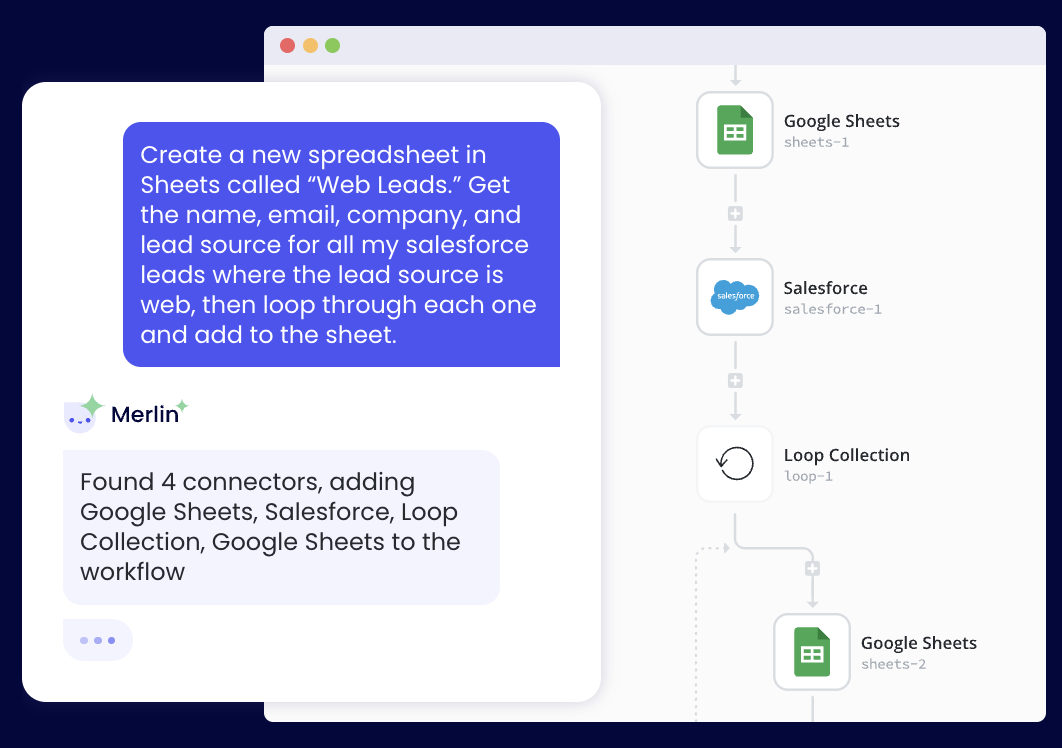This screenshot has width=1062, height=748.
Task: Open the Salesforce salesforce-1 node icon
Action: [x=735, y=297]
